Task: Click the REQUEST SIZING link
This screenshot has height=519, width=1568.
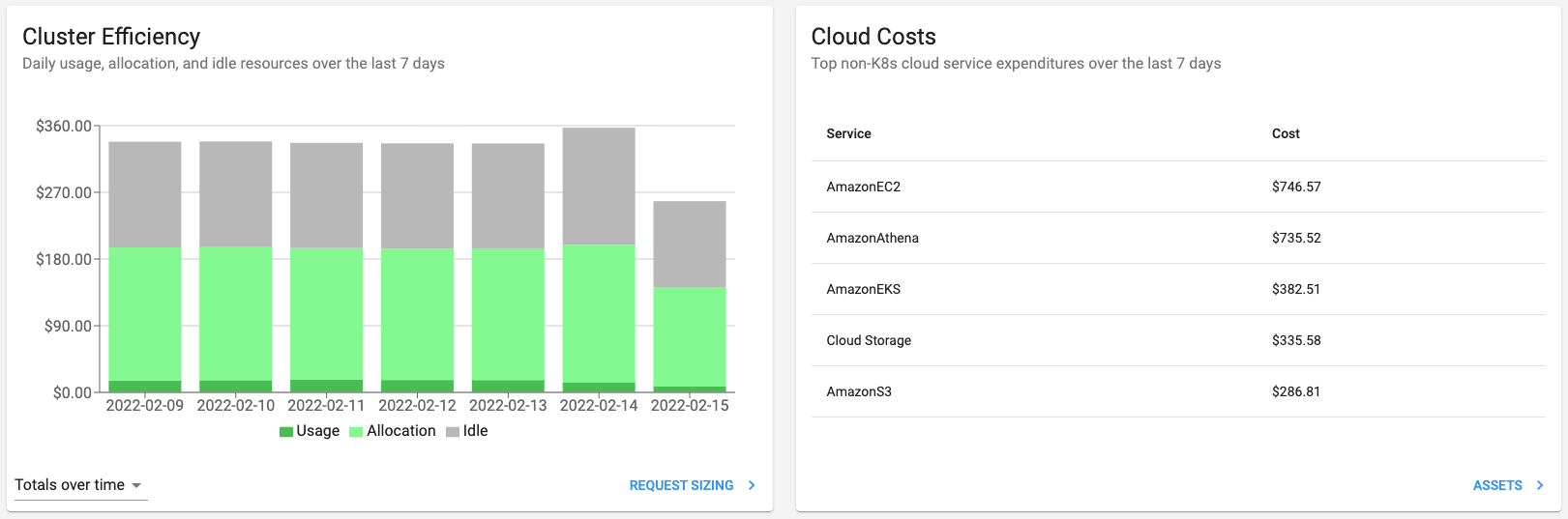Action: pos(681,485)
